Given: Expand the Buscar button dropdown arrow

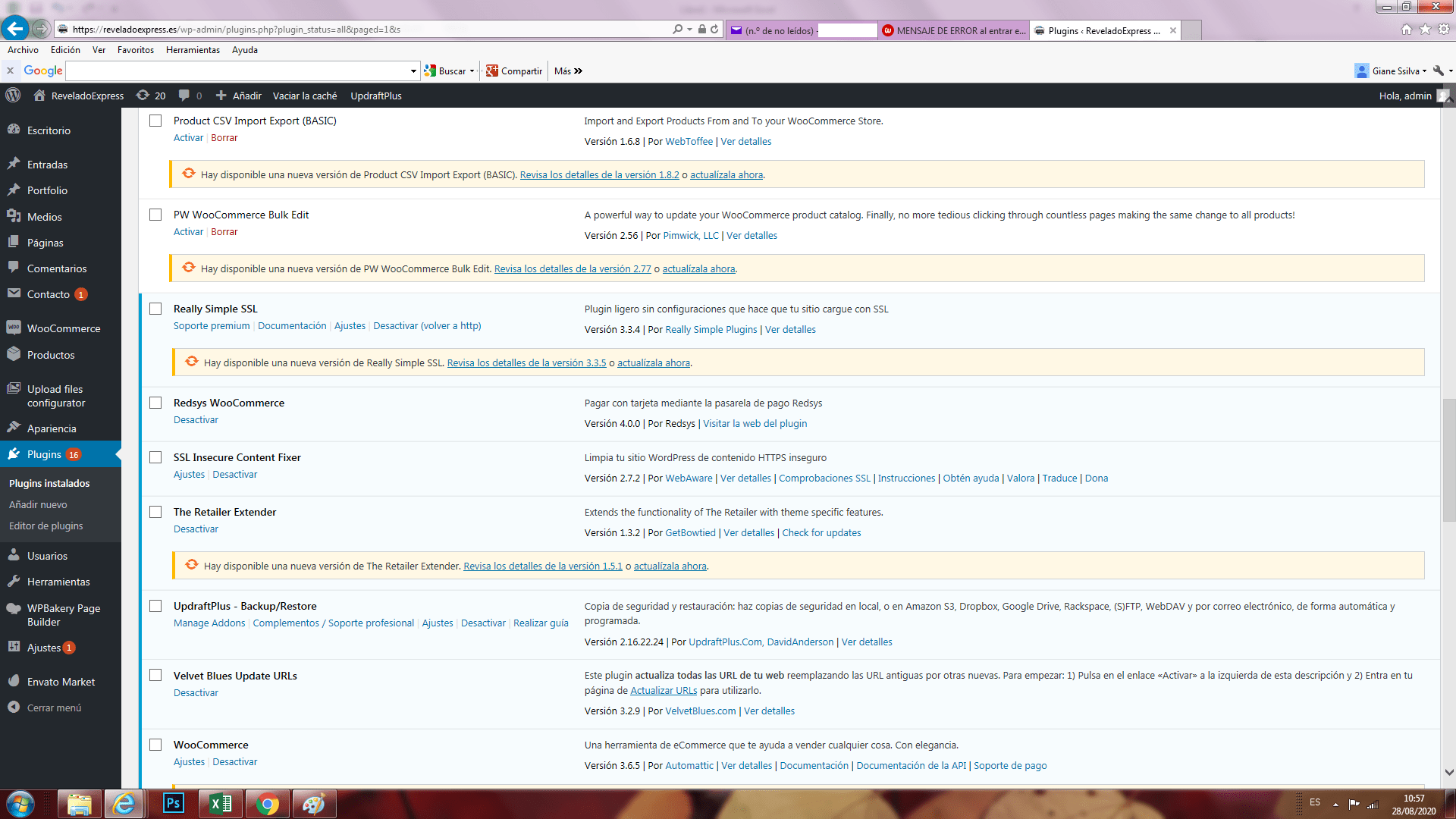Looking at the screenshot, I should tap(472, 71).
